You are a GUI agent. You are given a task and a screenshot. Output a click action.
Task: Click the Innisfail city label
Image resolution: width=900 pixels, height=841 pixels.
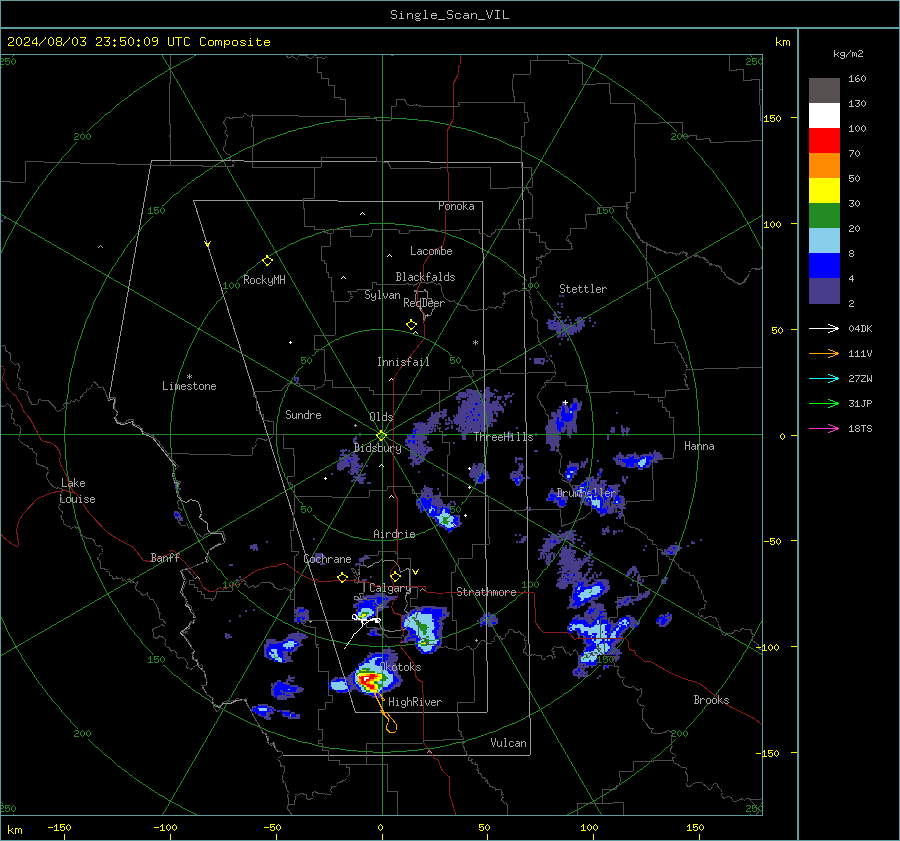coord(403,362)
